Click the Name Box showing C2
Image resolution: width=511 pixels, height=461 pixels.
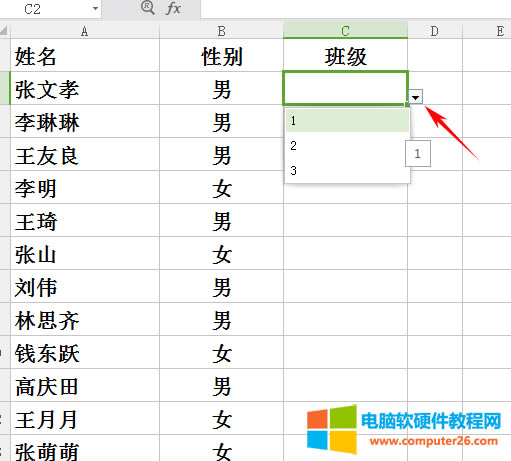(50, 9)
